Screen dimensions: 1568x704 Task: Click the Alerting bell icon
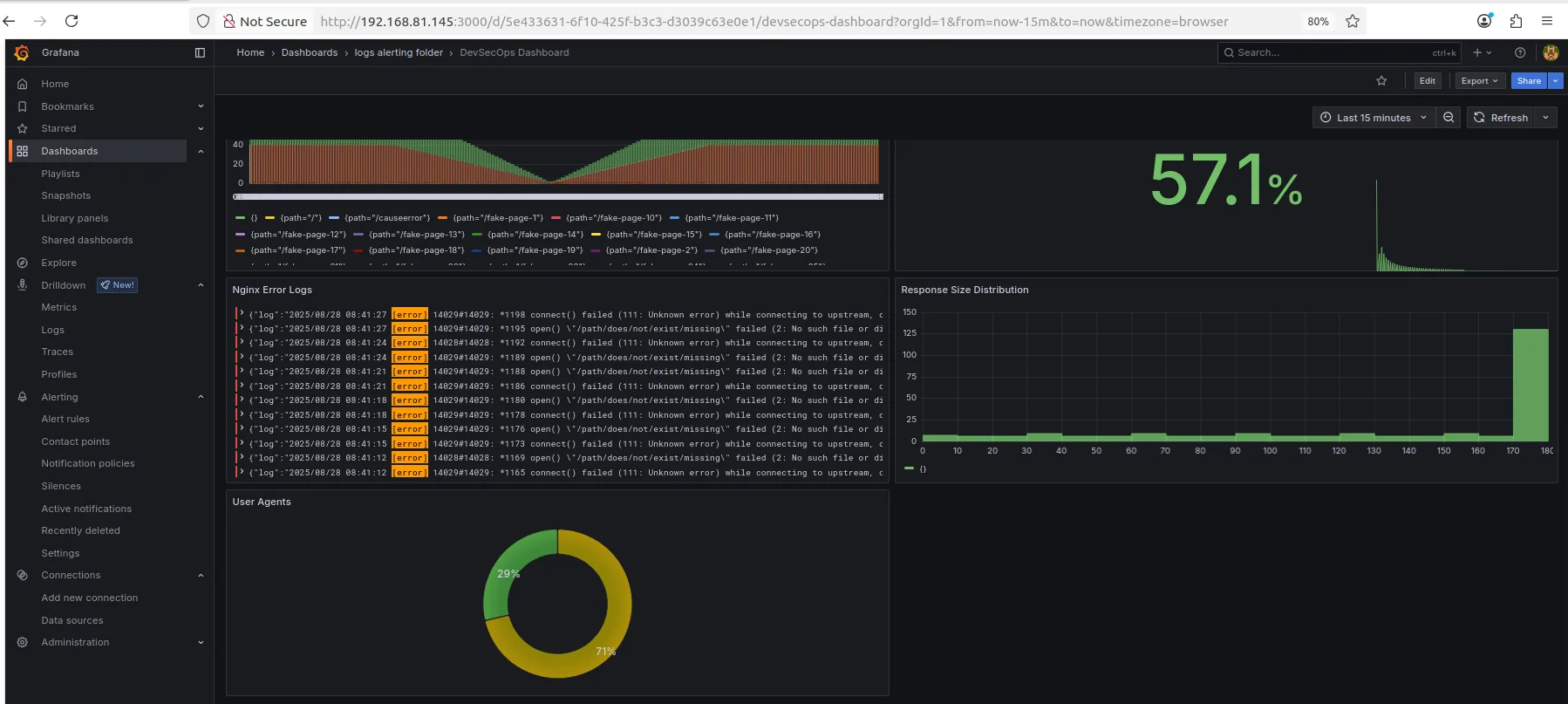[23, 397]
